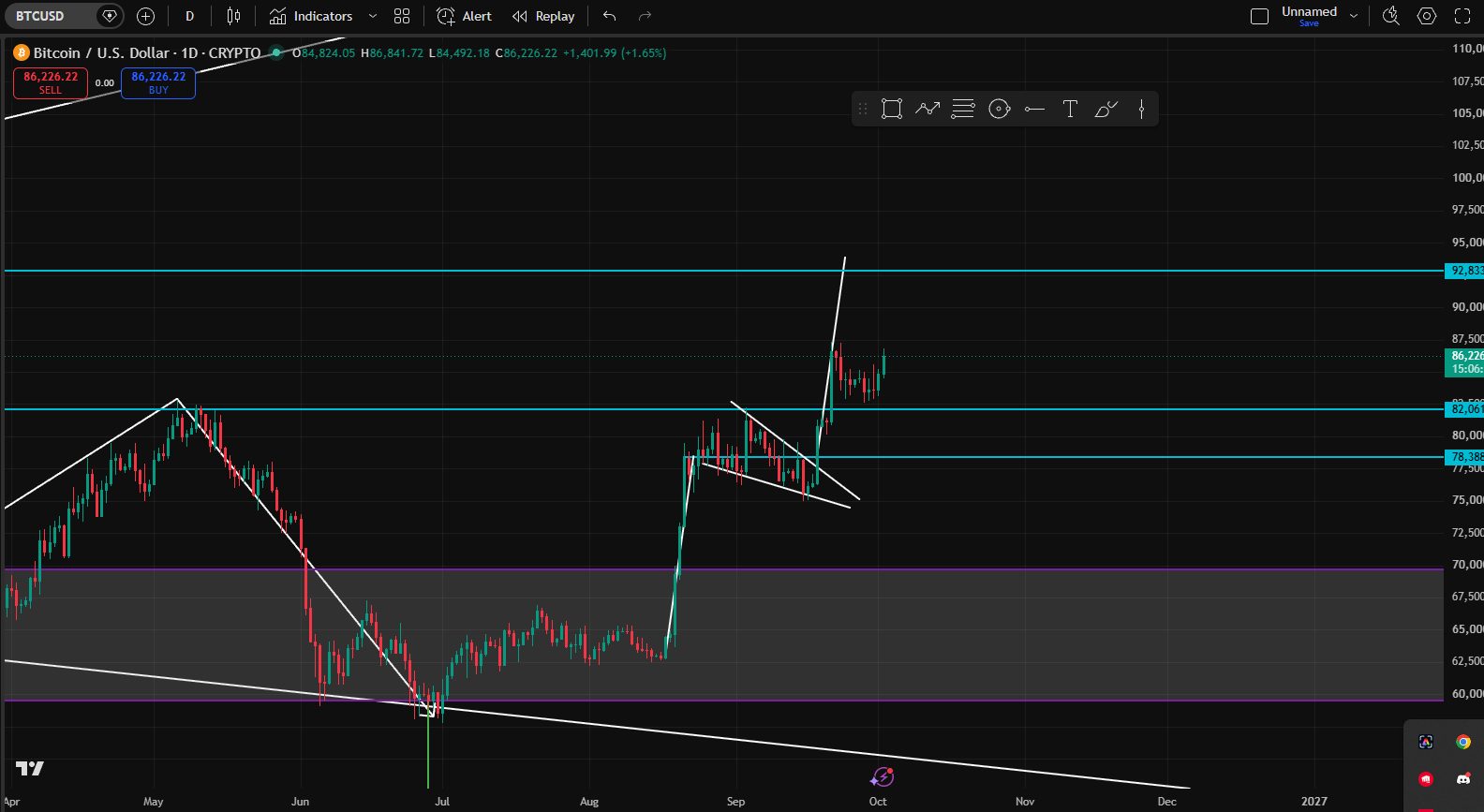The width and height of the screenshot is (1484, 812).
Task: Click the compare or add symbol plus icon
Action: click(x=145, y=16)
